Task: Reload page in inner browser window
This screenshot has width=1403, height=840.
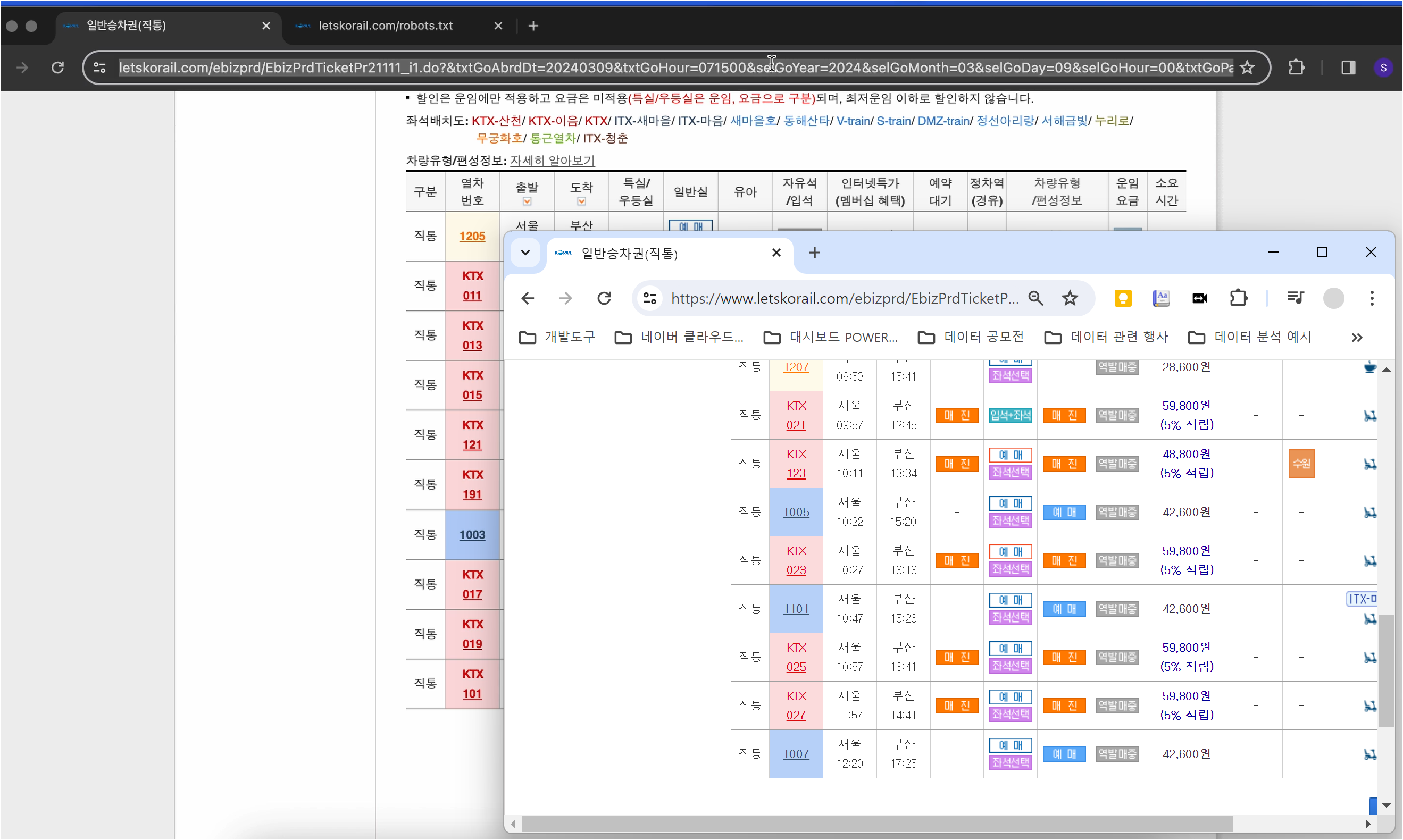Action: [x=604, y=298]
